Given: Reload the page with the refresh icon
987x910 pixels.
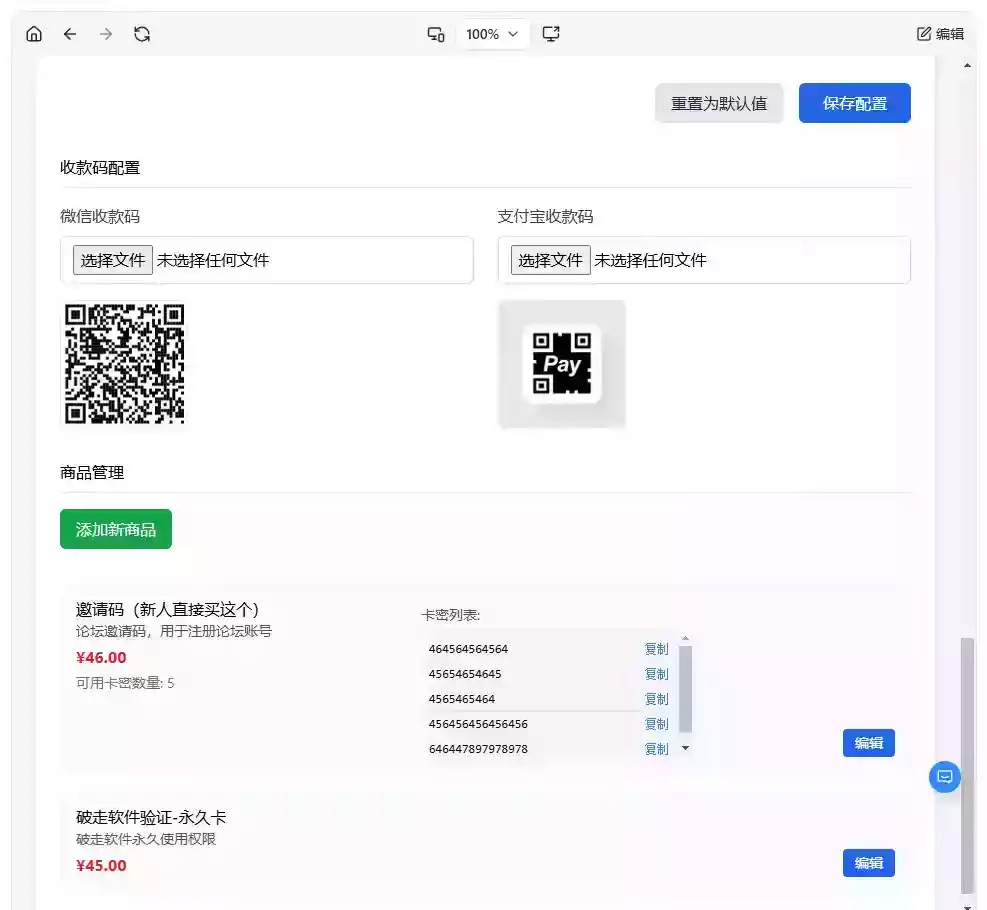Looking at the screenshot, I should coord(142,33).
